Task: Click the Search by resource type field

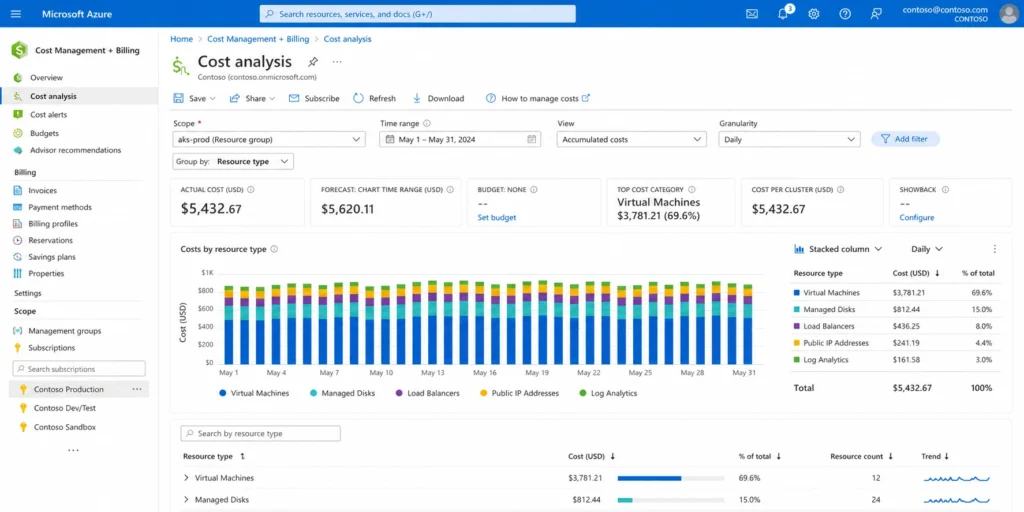Action: tap(261, 434)
